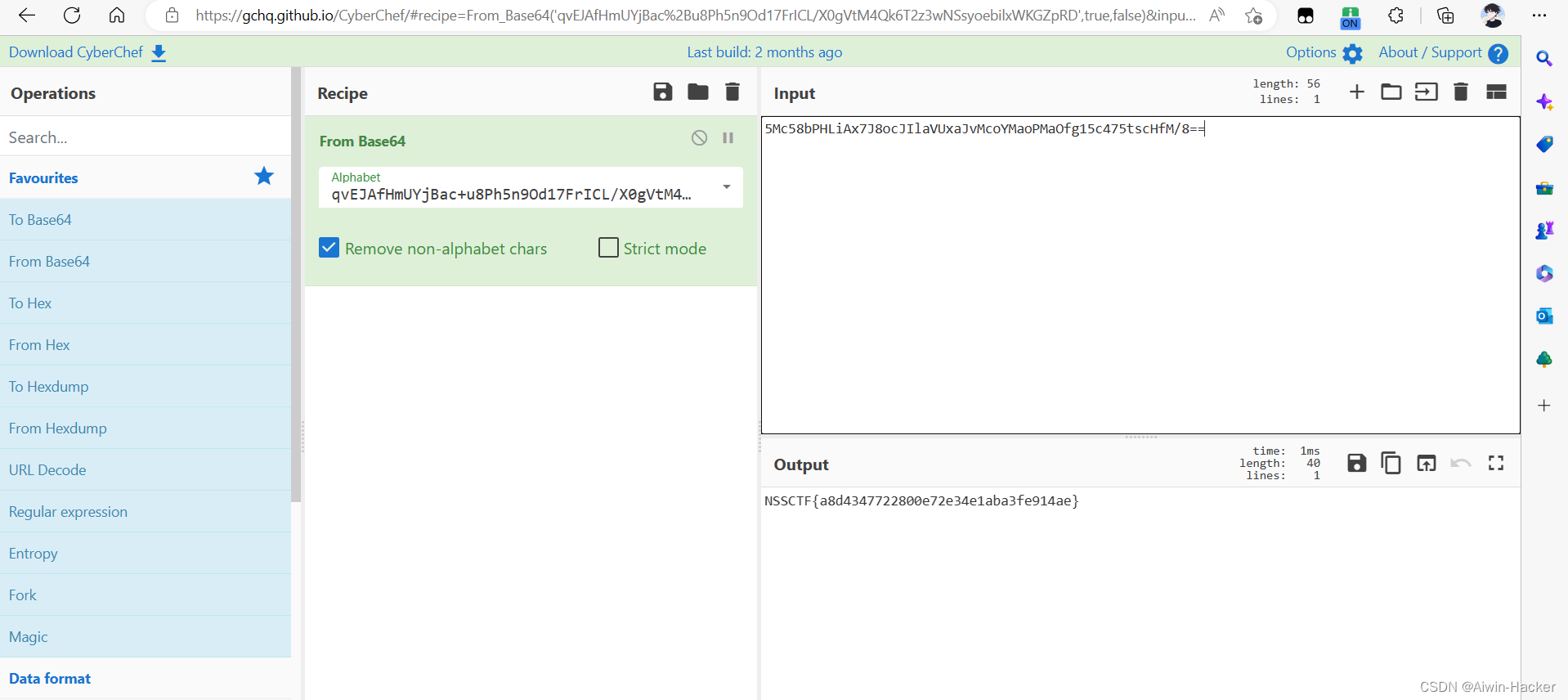
Task: Select From Hex operation
Action: [146, 344]
